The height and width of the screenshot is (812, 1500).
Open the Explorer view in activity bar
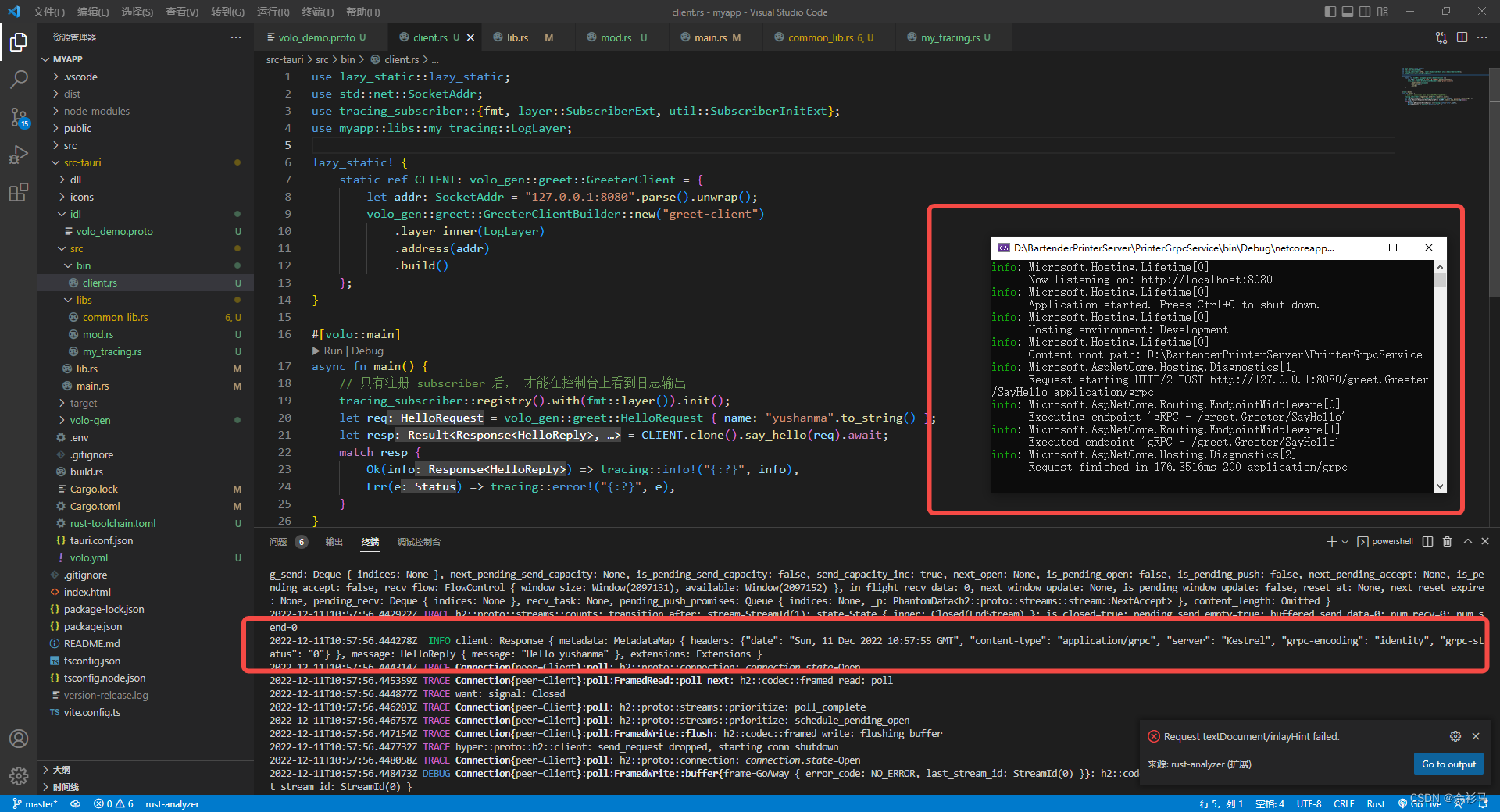[x=19, y=42]
